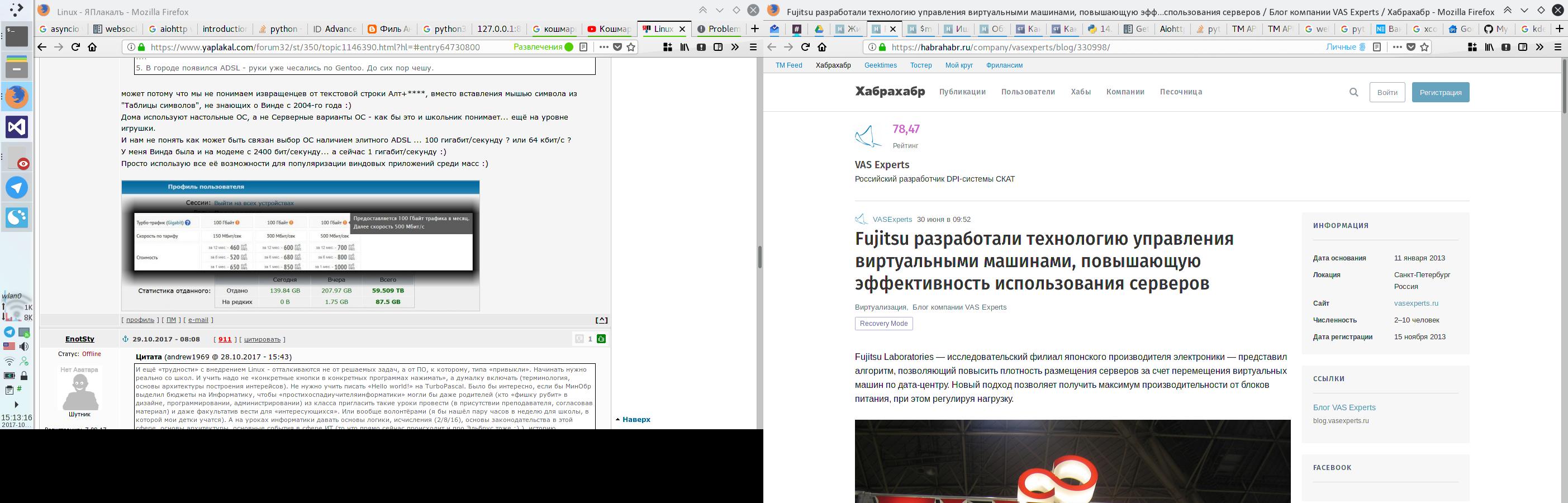Open the Хабы section on Хабрахабр
The height and width of the screenshot is (503, 1568).
click(x=1080, y=92)
